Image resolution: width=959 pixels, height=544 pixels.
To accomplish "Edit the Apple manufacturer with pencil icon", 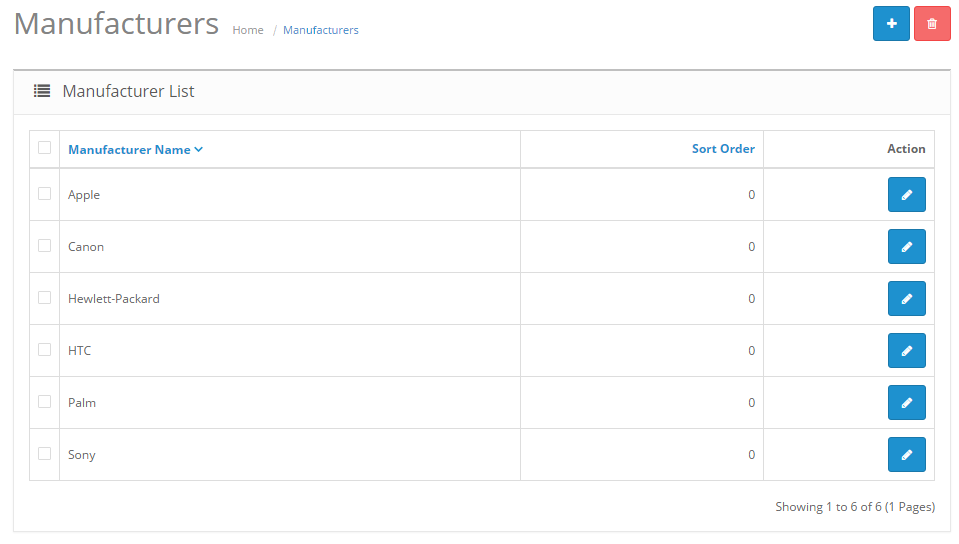I will (906, 195).
